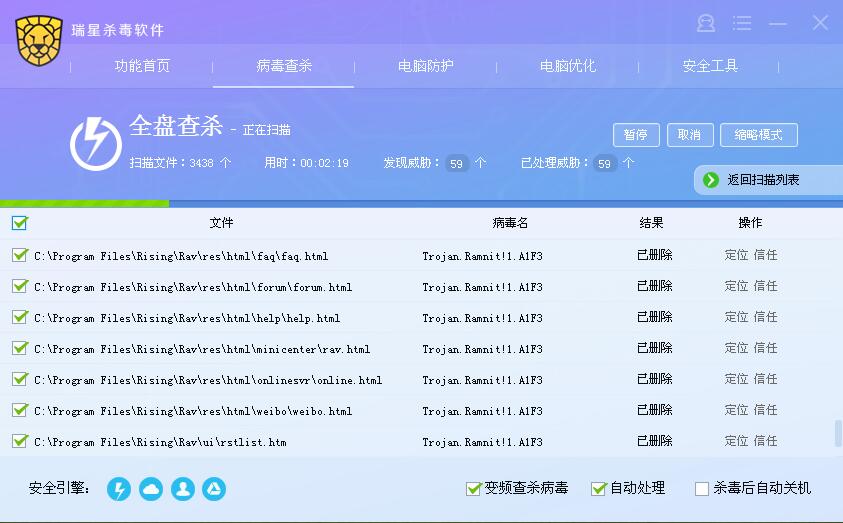Screen dimensions: 843x523
Task: Open the customer service headset icon
Action: pos(705,23)
